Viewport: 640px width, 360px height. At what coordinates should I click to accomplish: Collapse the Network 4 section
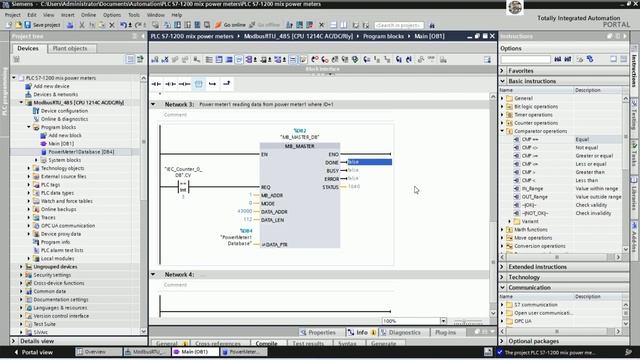(153, 275)
